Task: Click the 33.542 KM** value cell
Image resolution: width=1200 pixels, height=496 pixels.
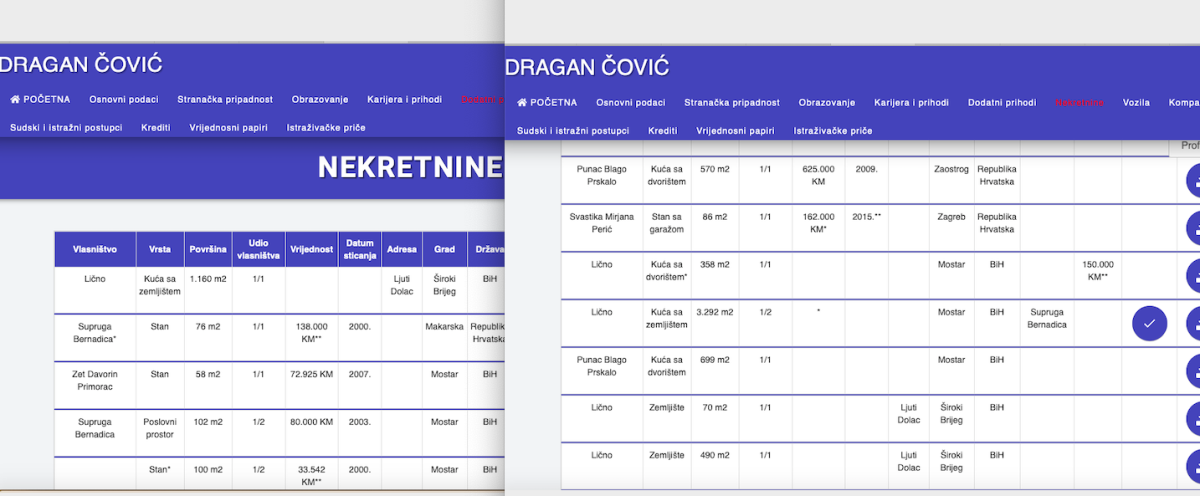Action: (x=311, y=475)
